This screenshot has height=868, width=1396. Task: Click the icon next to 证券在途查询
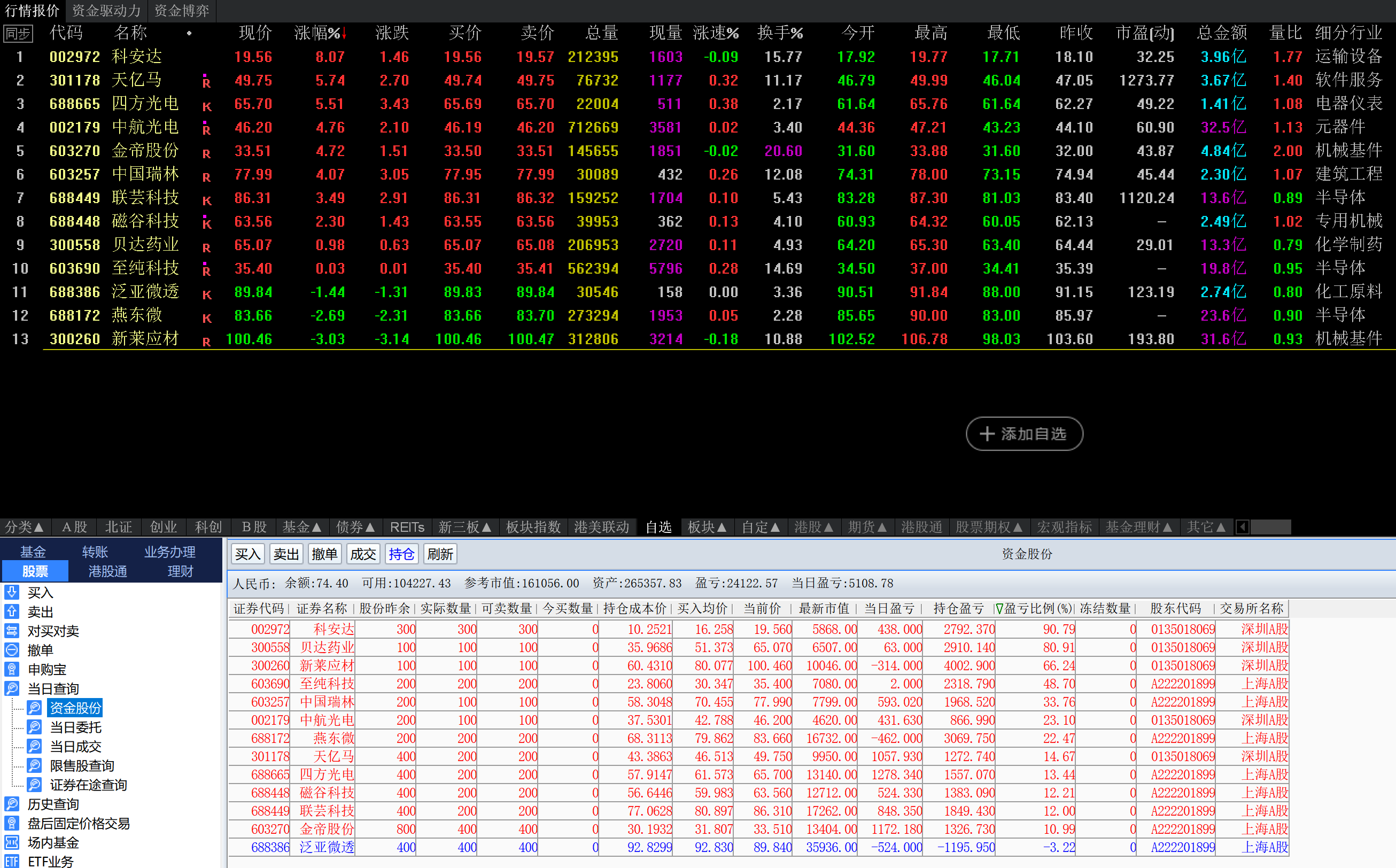coord(34,784)
